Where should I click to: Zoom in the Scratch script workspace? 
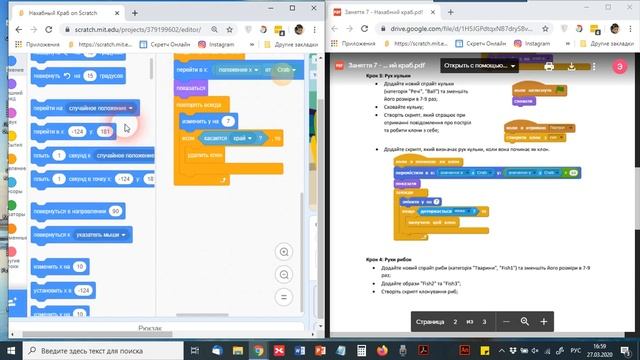284,252
